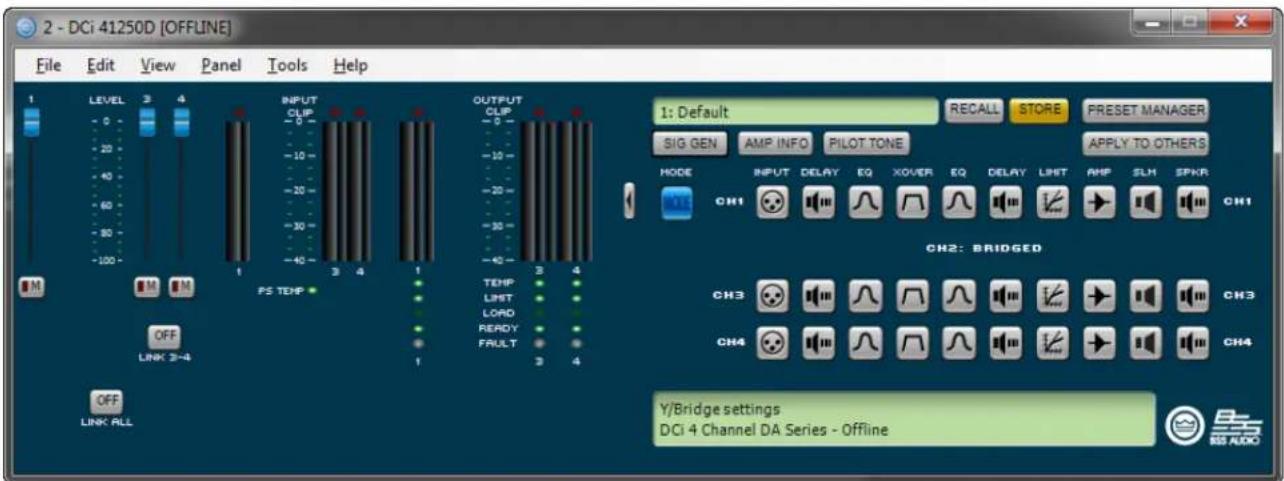The width and height of the screenshot is (1284, 481).
Task: Open the View menu
Action: pyautogui.click(x=158, y=66)
